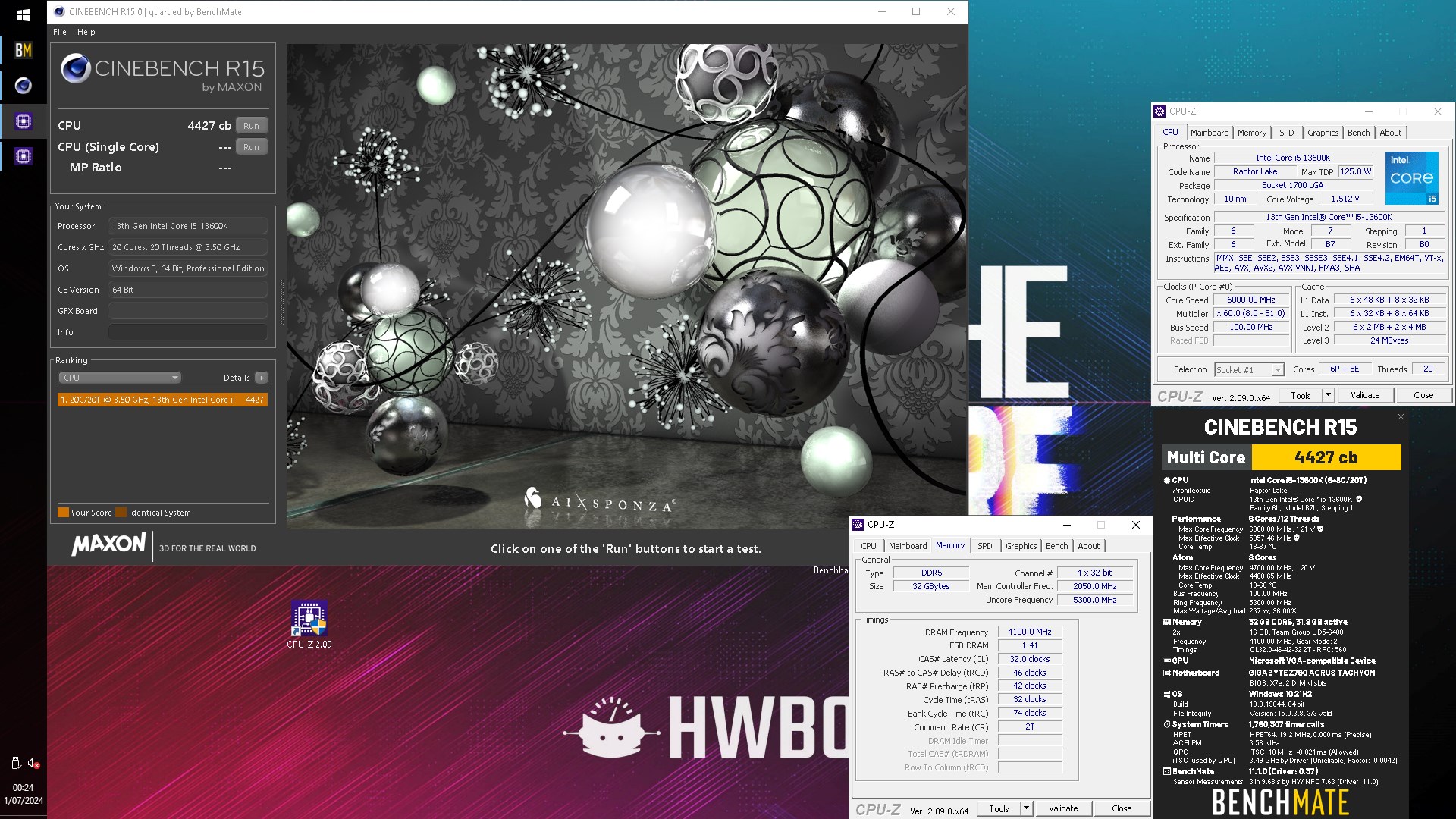Screen dimensions: 1456x819
Task: Click the Uncore Frequency 5300.0 MHz value
Action: pyautogui.click(x=1095, y=600)
